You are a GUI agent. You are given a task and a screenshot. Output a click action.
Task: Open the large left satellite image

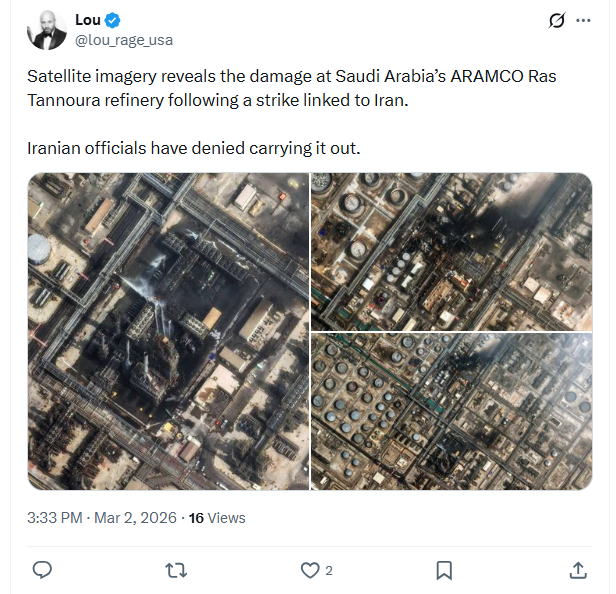click(168, 331)
